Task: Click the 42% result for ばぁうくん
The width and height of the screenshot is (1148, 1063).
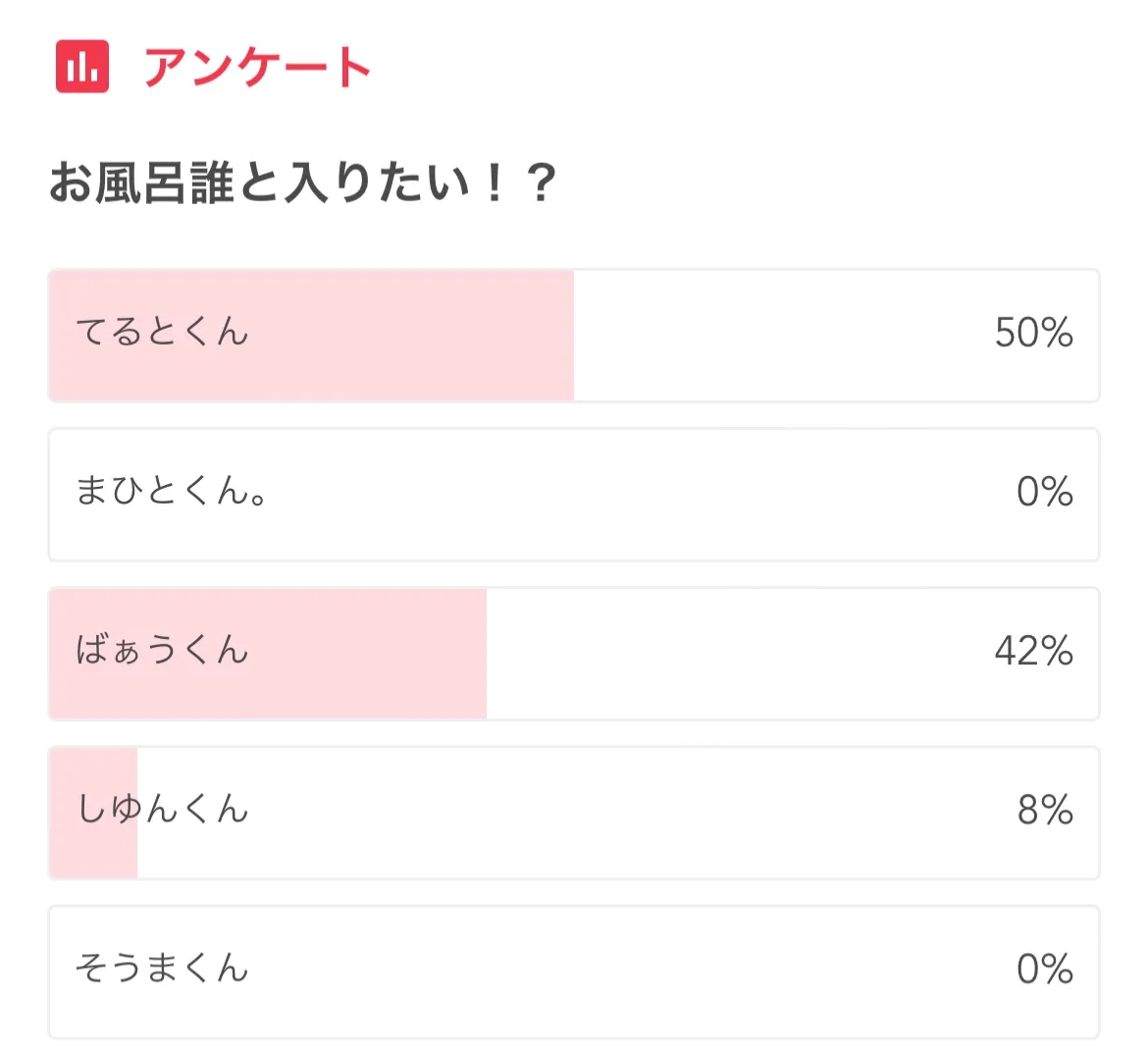Action: (1033, 651)
